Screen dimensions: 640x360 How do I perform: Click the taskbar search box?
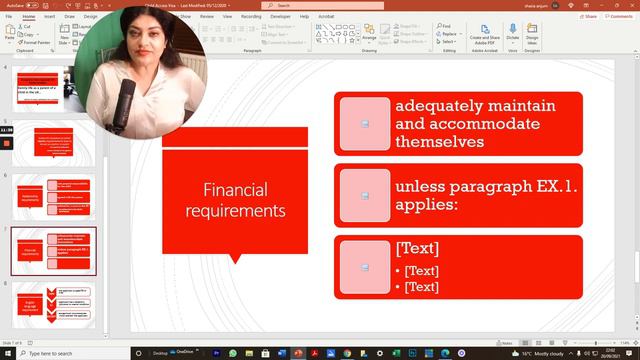click(x=73, y=353)
